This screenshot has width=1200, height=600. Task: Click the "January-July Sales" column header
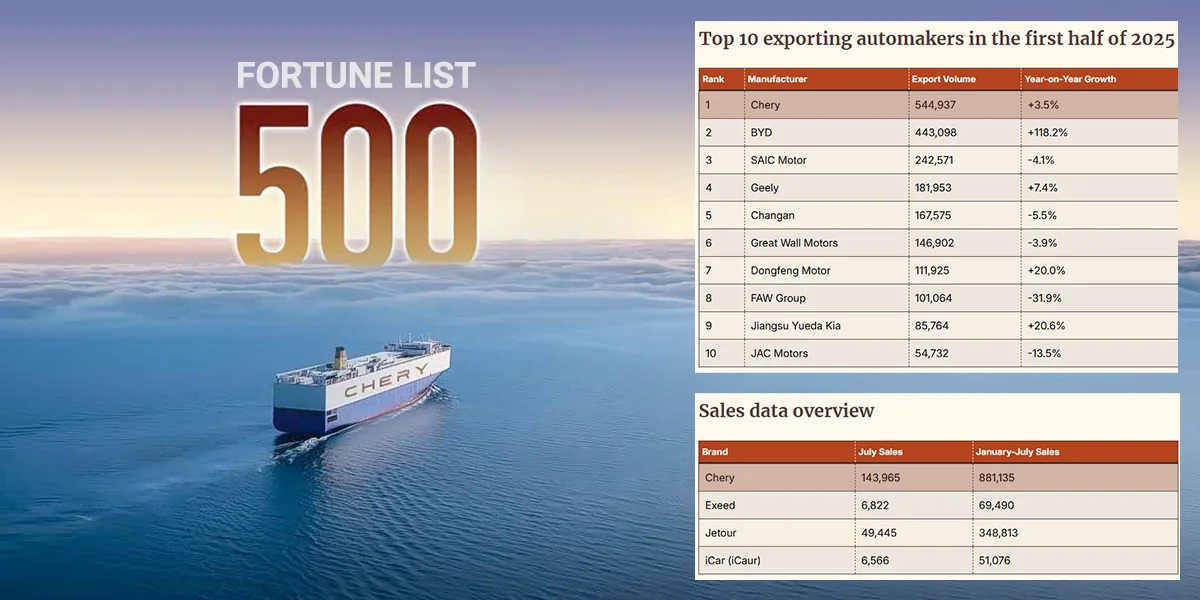[1017, 452]
